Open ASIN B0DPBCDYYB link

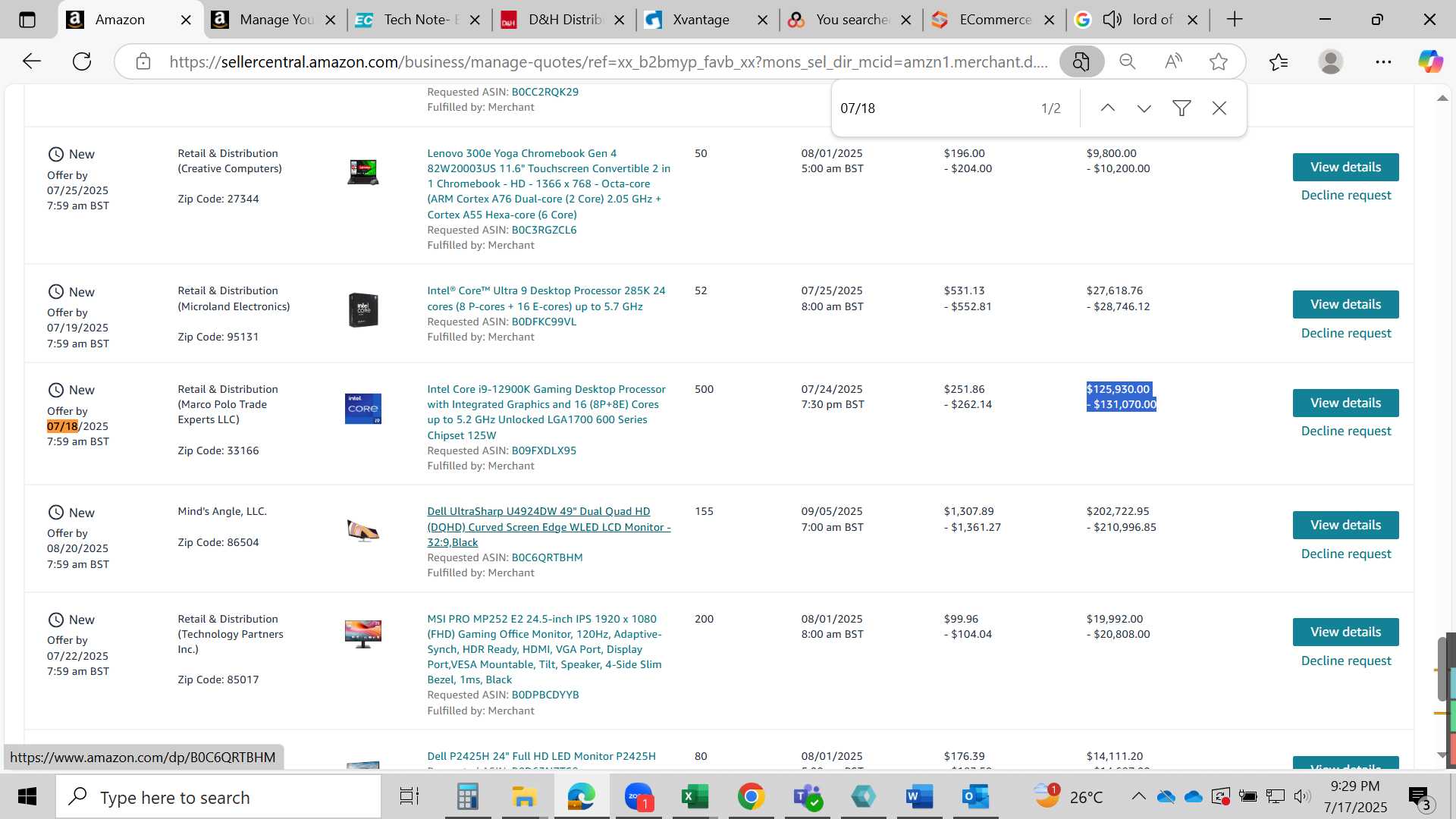coord(545,695)
